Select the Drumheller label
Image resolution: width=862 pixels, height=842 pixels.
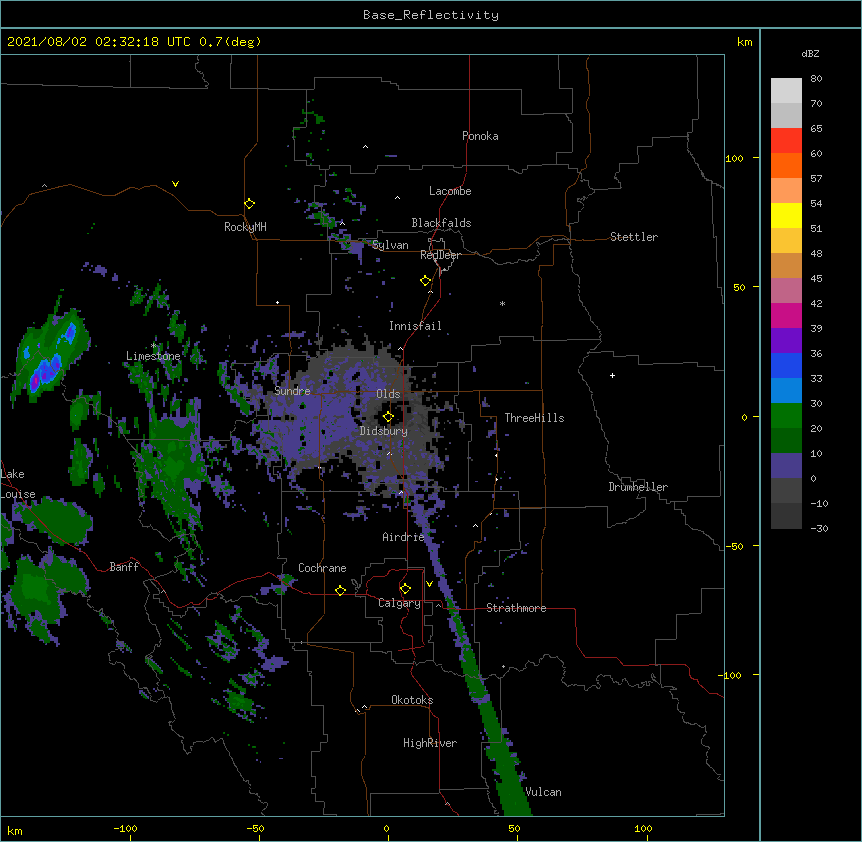(x=638, y=487)
